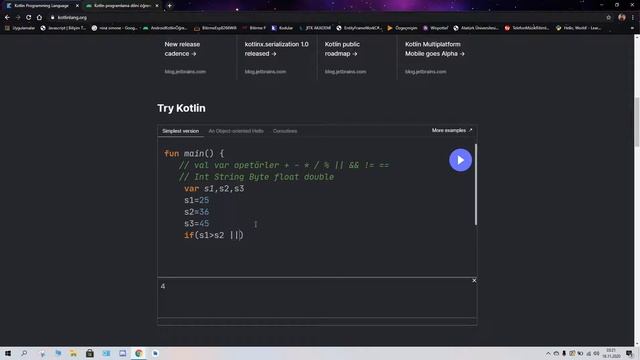Click the Chrome taskbar icon
640x360 pixels.
pos(139,353)
